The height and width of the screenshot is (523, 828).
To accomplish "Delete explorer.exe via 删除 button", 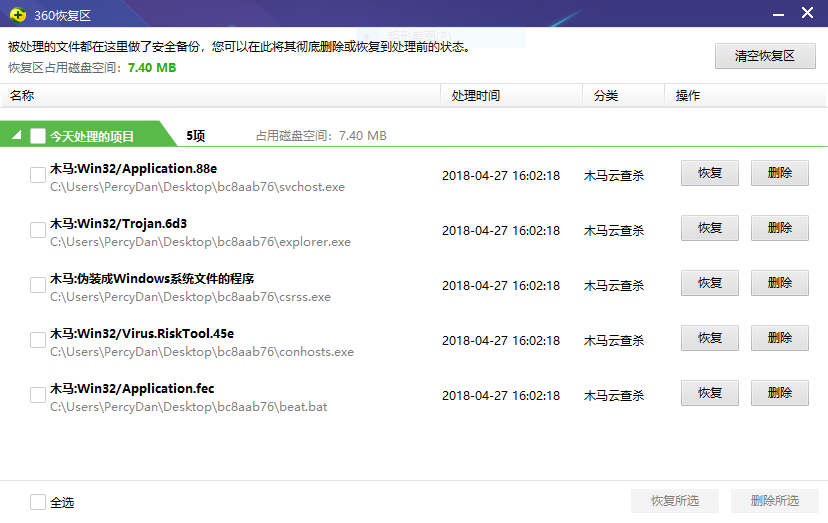I will point(780,228).
